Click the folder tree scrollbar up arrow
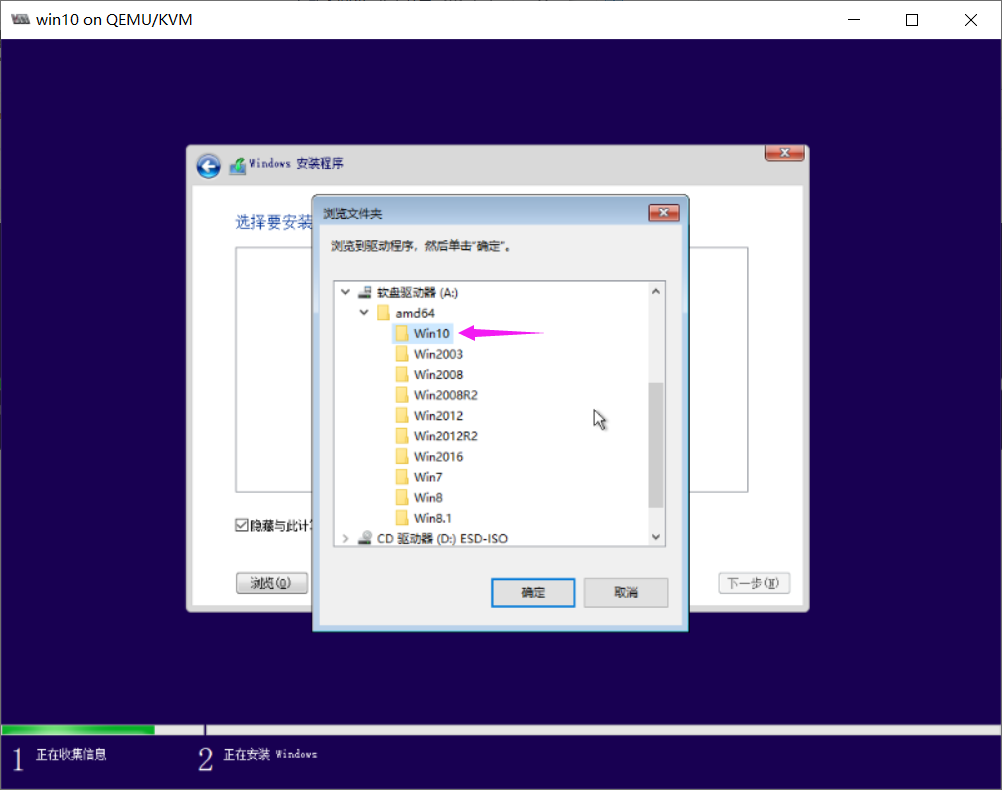Screen dimensions: 1002x790 click(x=656, y=291)
